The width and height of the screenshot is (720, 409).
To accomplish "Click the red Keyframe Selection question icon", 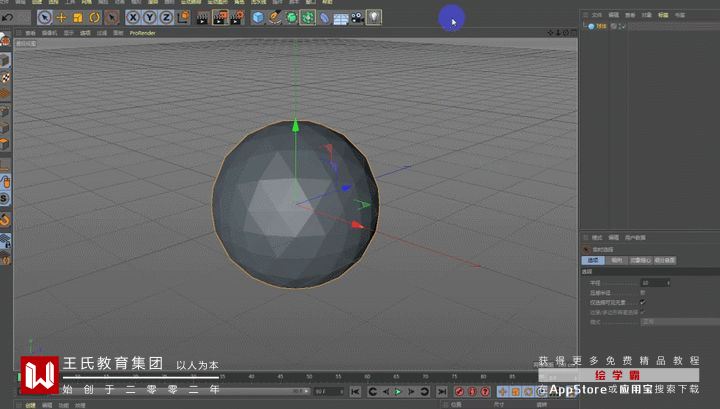I will (485, 392).
